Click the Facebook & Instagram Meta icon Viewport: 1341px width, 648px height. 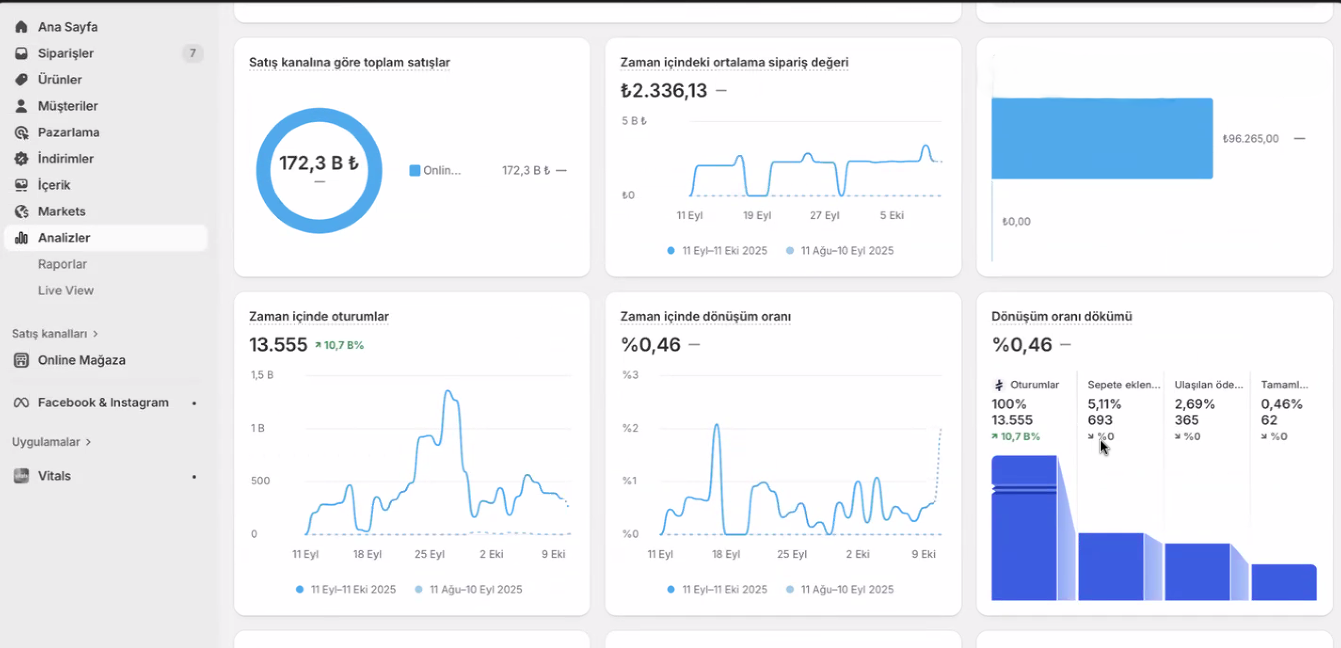tap(21, 403)
